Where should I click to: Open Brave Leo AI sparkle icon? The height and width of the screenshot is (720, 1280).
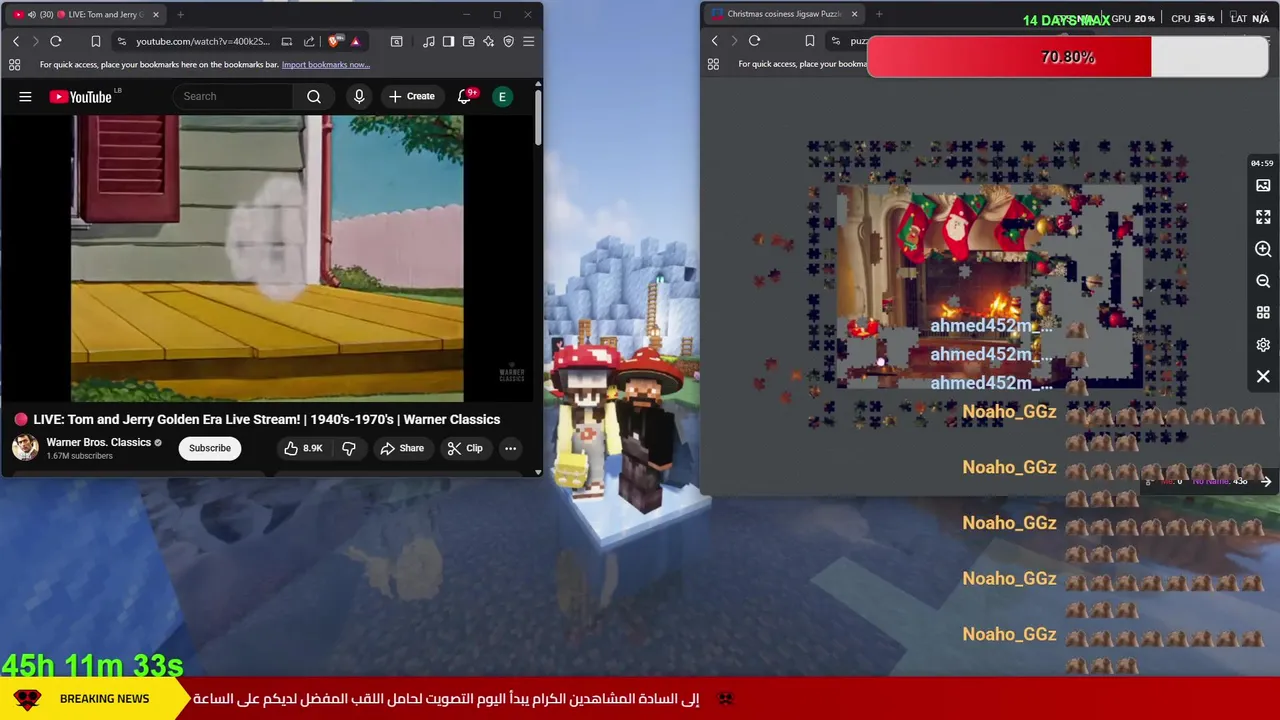pyautogui.click(x=488, y=41)
